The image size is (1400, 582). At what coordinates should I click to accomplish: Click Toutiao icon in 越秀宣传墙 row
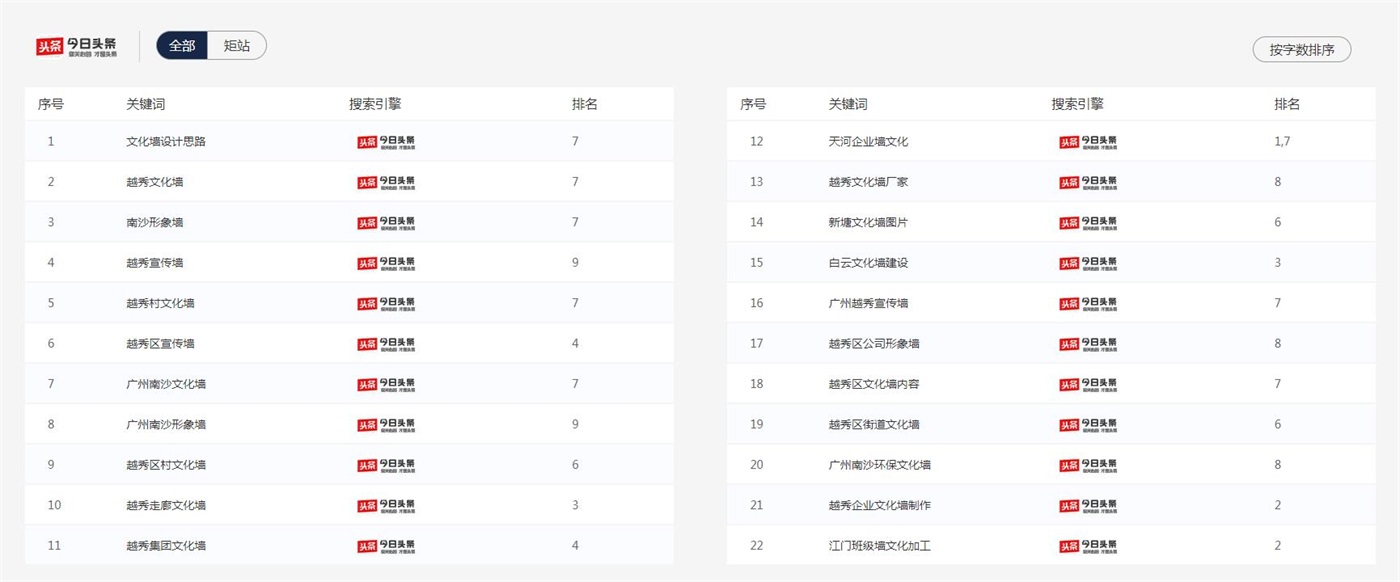click(386, 263)
